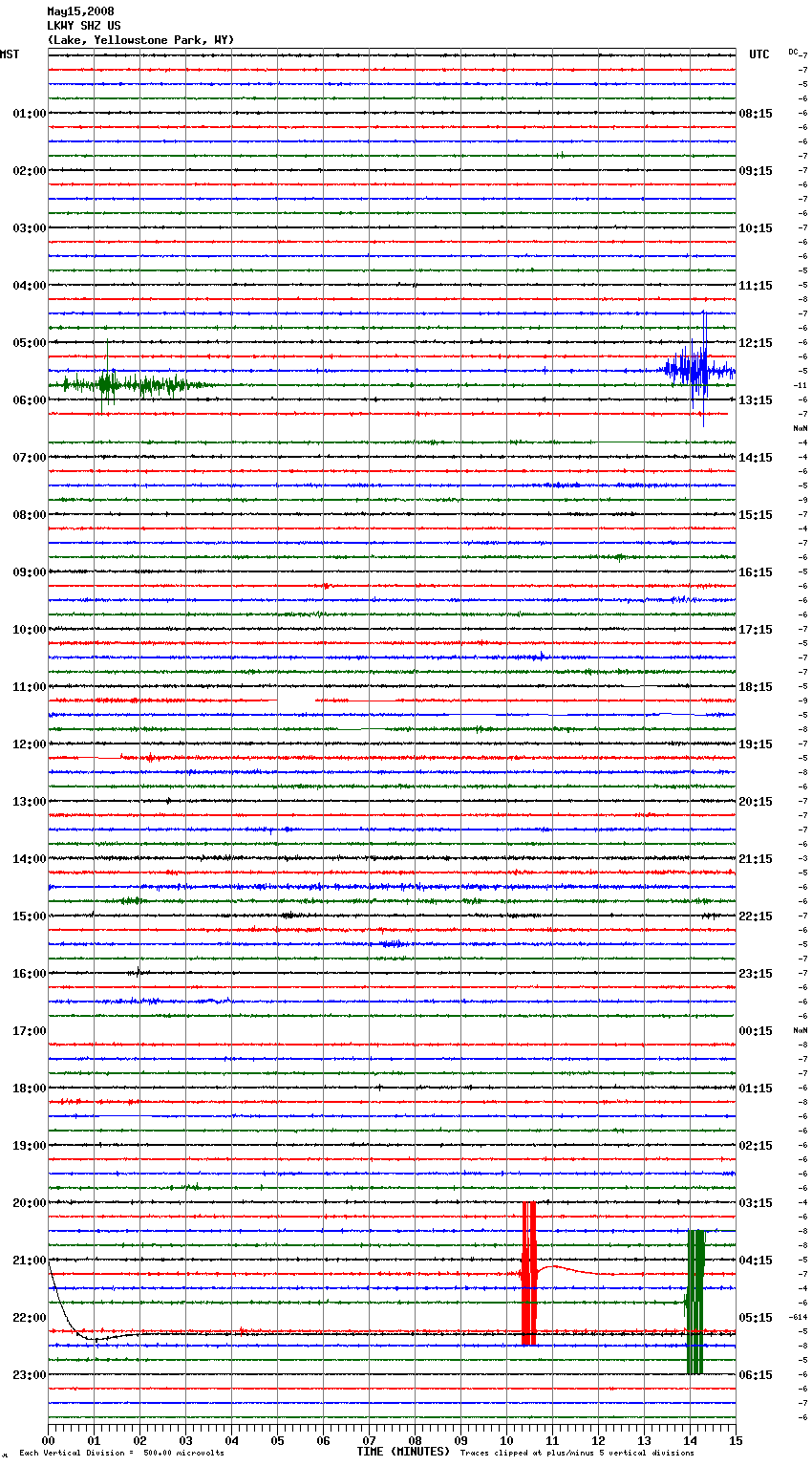This screenshot has width=812, height=1466.
Task: Select the "20:00" MST time label
Action: (x=30, y=1203)
